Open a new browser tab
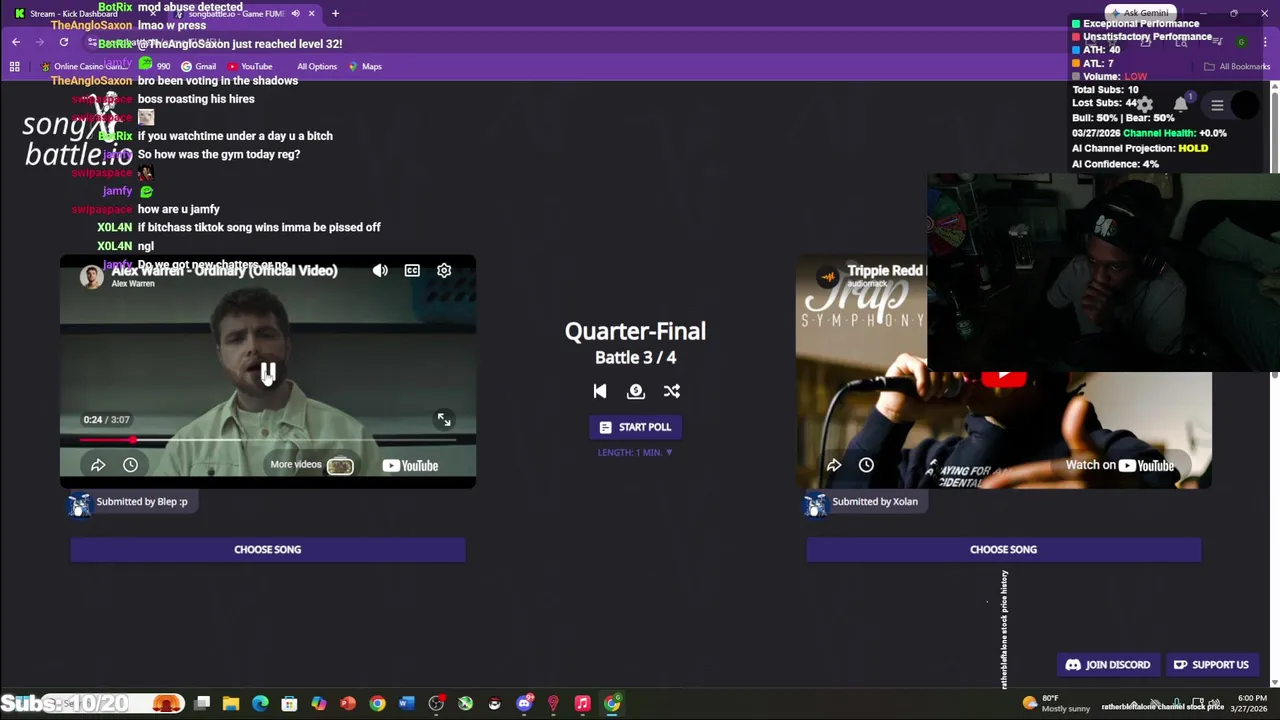Image resolution: width=1280 pixels, height=720 pixels. click(x=335, y=13)
